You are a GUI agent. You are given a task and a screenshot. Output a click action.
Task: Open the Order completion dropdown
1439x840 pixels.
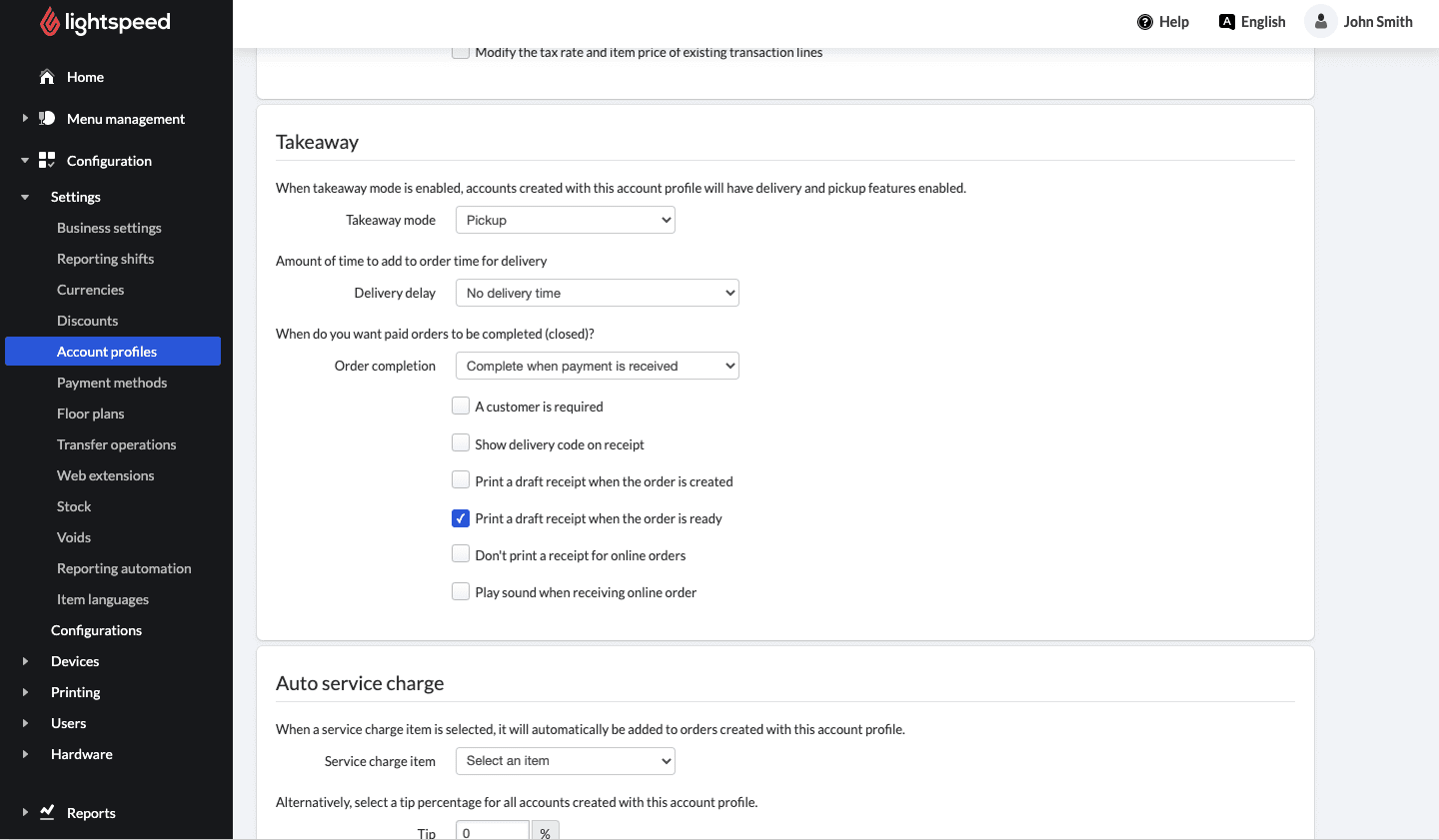[x=598, y=366]
